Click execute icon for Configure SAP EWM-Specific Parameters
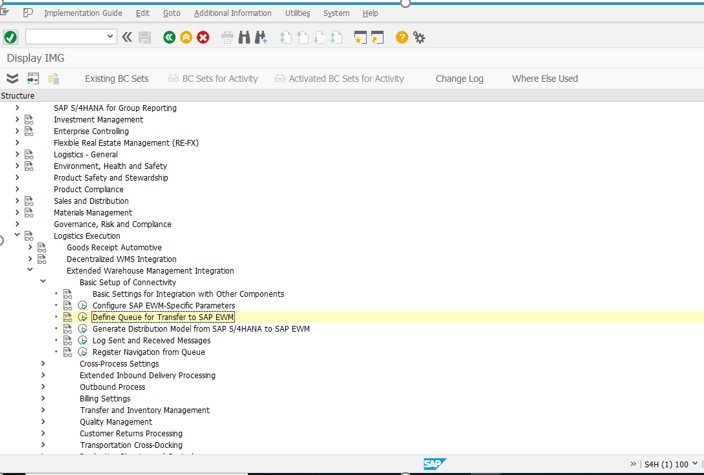 [x=83, y=305]
